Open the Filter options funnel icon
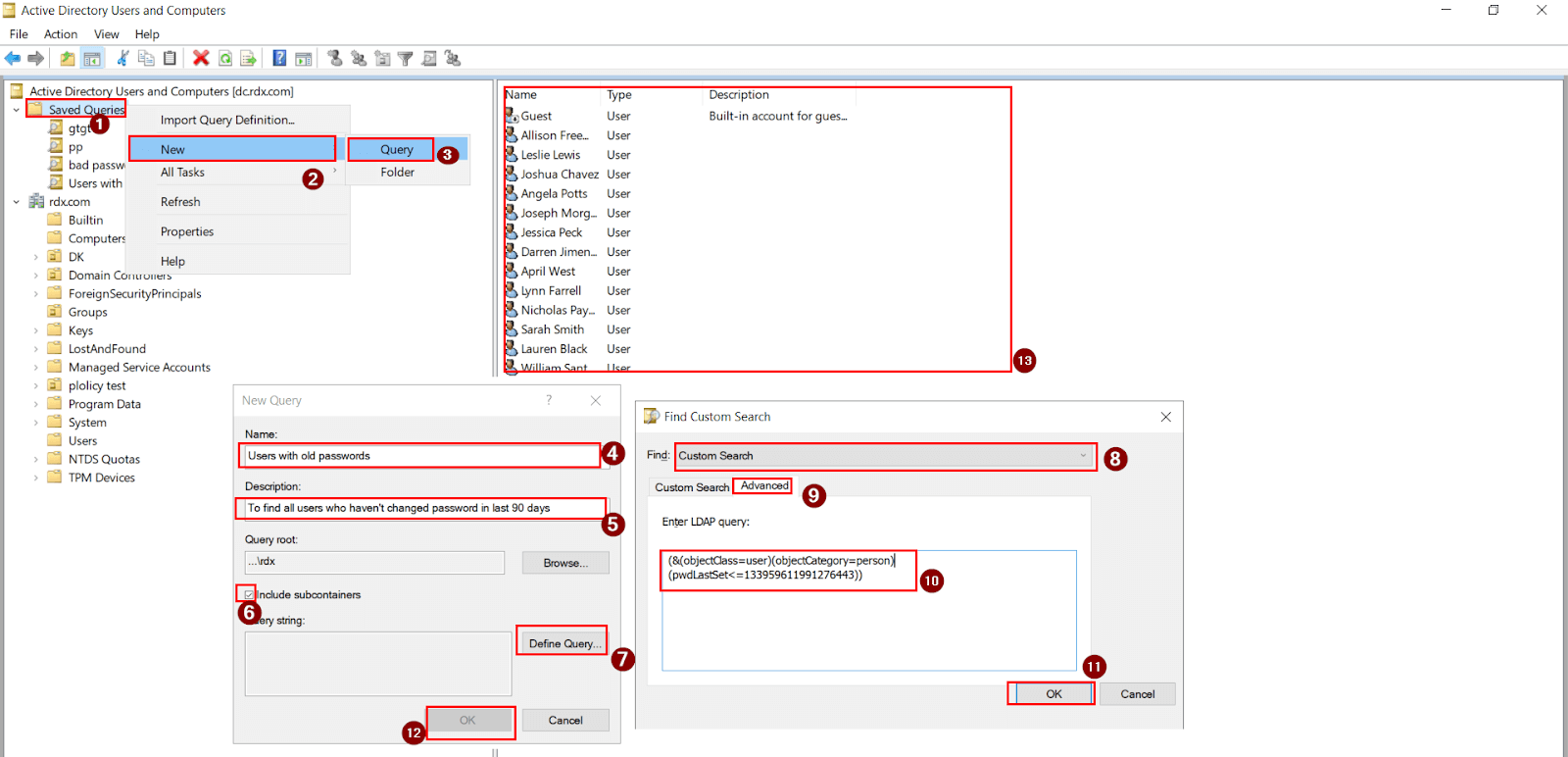Image resolution: width=1568 pixels, height=757 pixels. point(405,59)
